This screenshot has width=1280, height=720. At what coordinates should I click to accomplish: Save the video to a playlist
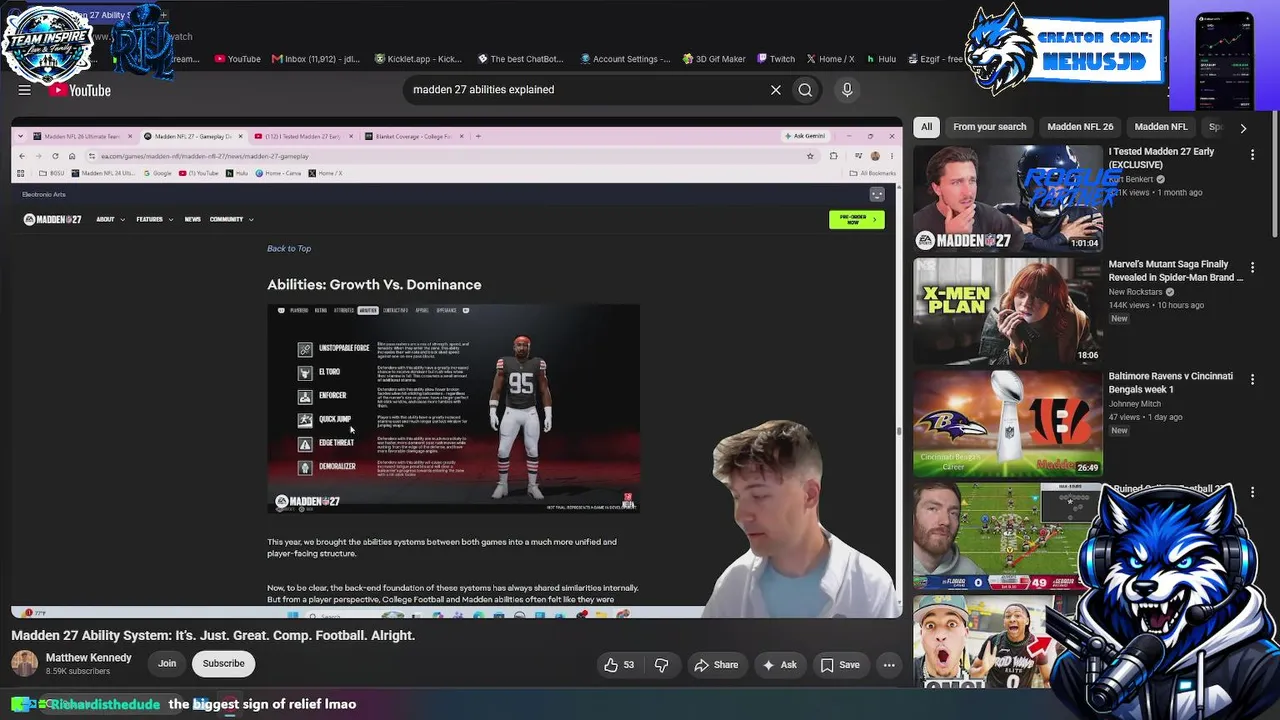point(840,665)
